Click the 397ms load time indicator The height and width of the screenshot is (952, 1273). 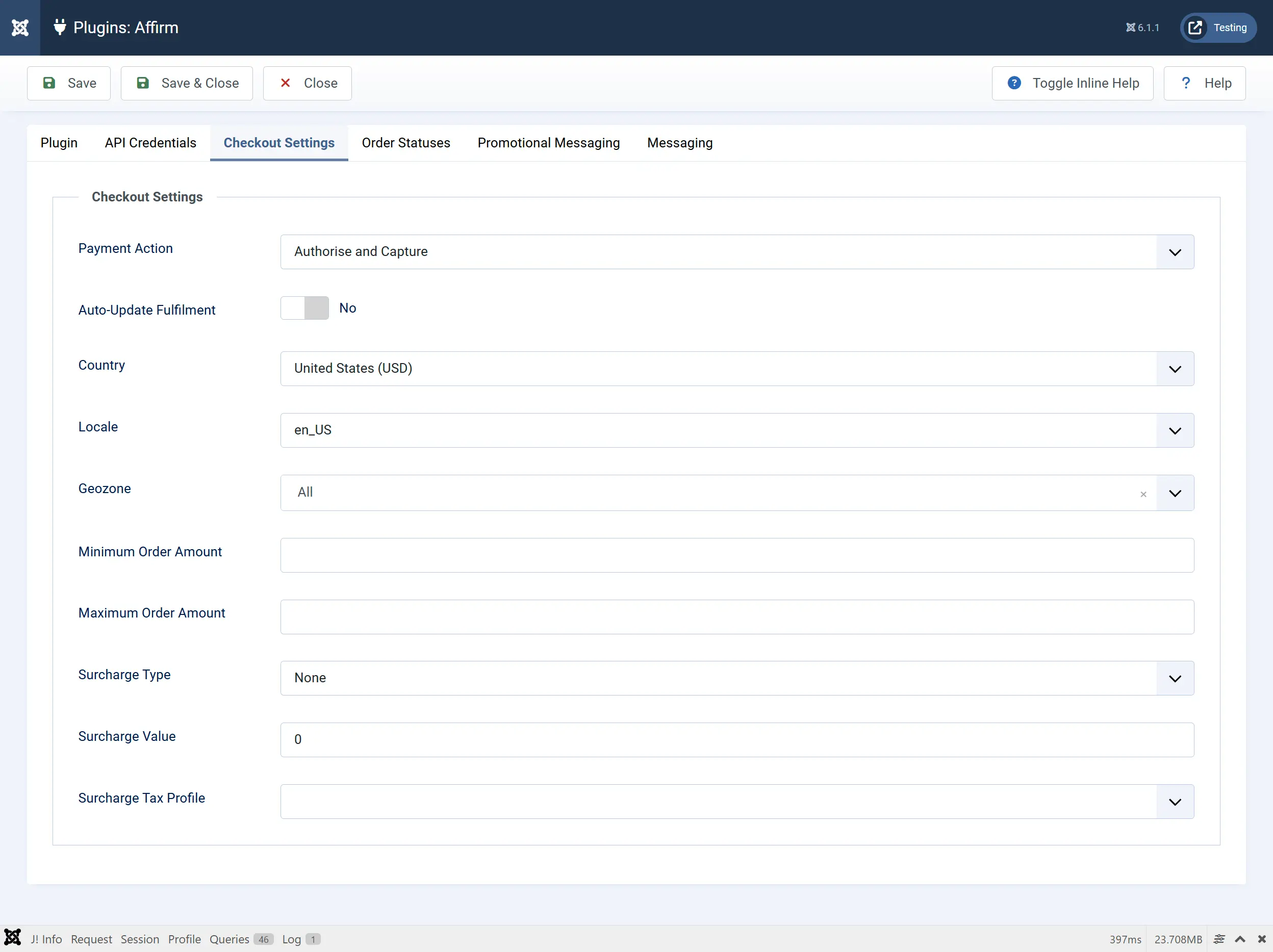pos(1125,939)
